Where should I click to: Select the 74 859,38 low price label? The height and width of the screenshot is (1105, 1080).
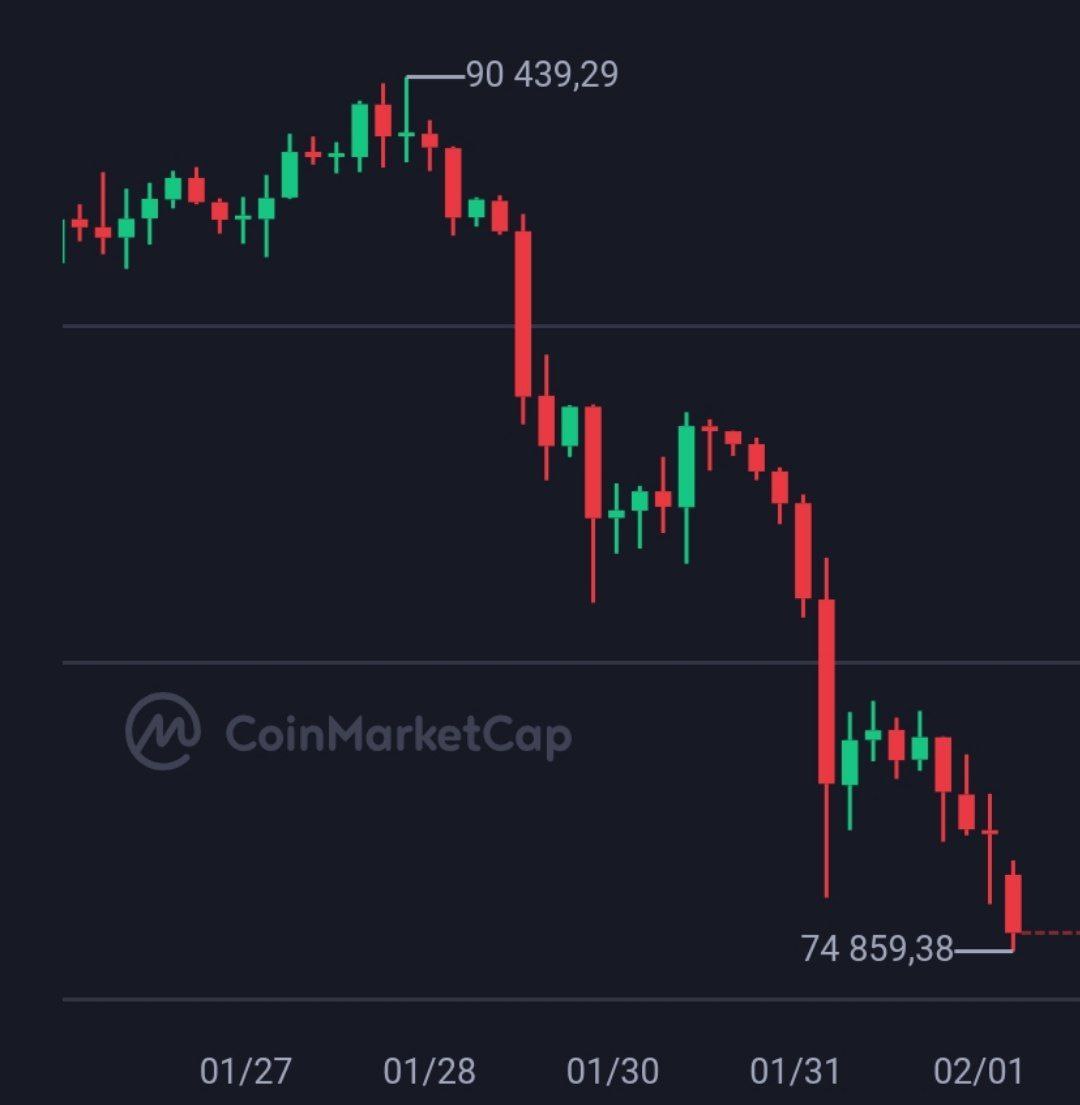[x=877, y=949]
